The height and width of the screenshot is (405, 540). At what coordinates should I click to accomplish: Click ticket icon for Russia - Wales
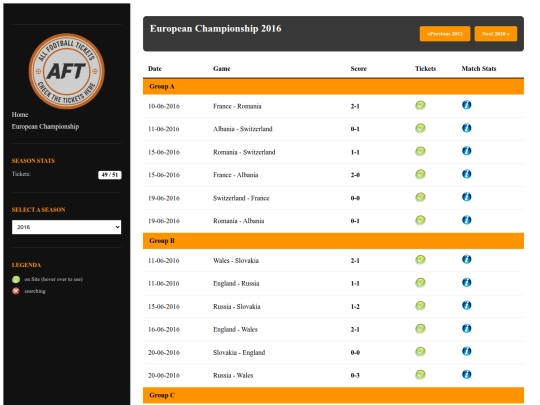pos(420,375)
